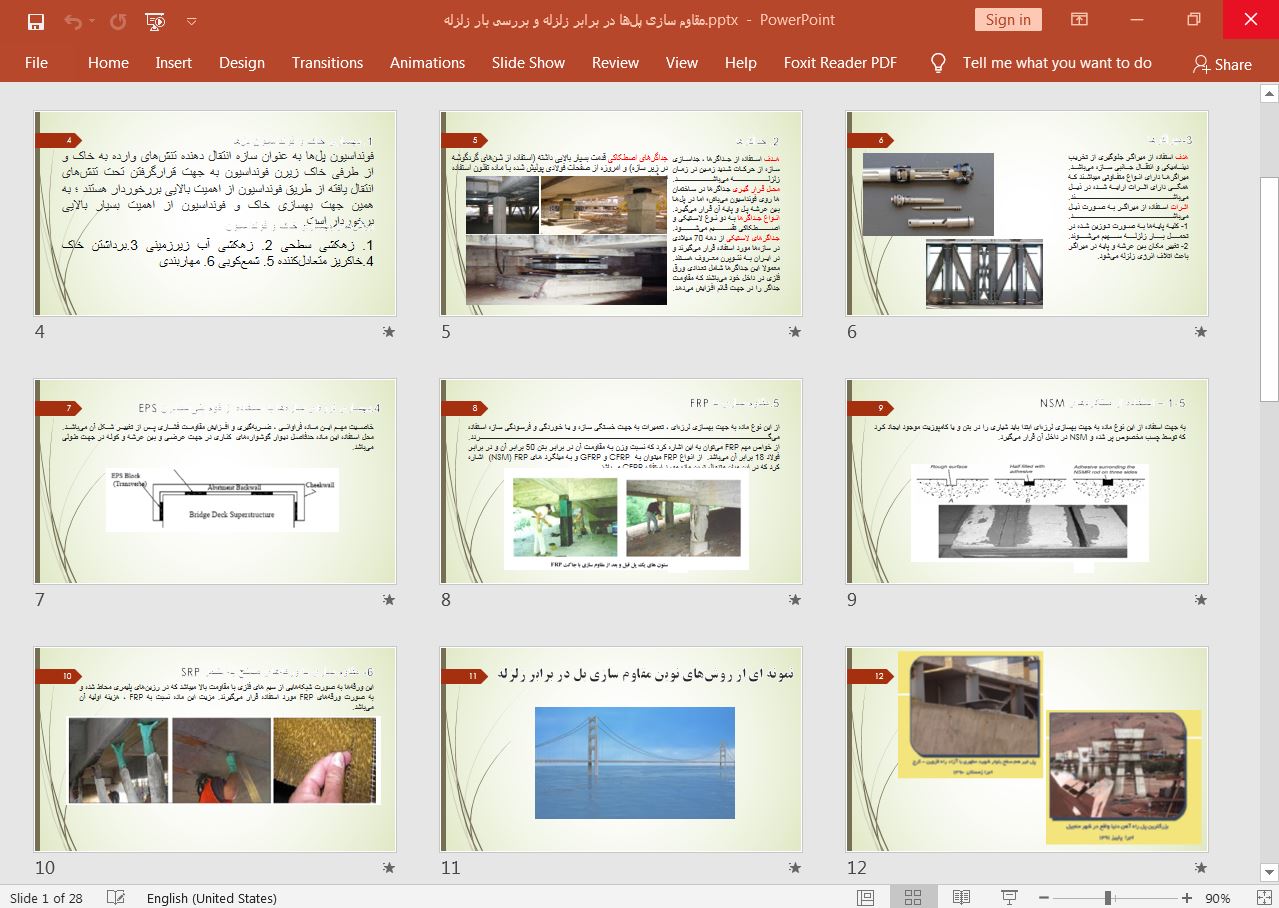Screen dimensions: 1279x908
Task: Start slideshow from beginning via toolbar icon
Action: click(x=155, y=21)
